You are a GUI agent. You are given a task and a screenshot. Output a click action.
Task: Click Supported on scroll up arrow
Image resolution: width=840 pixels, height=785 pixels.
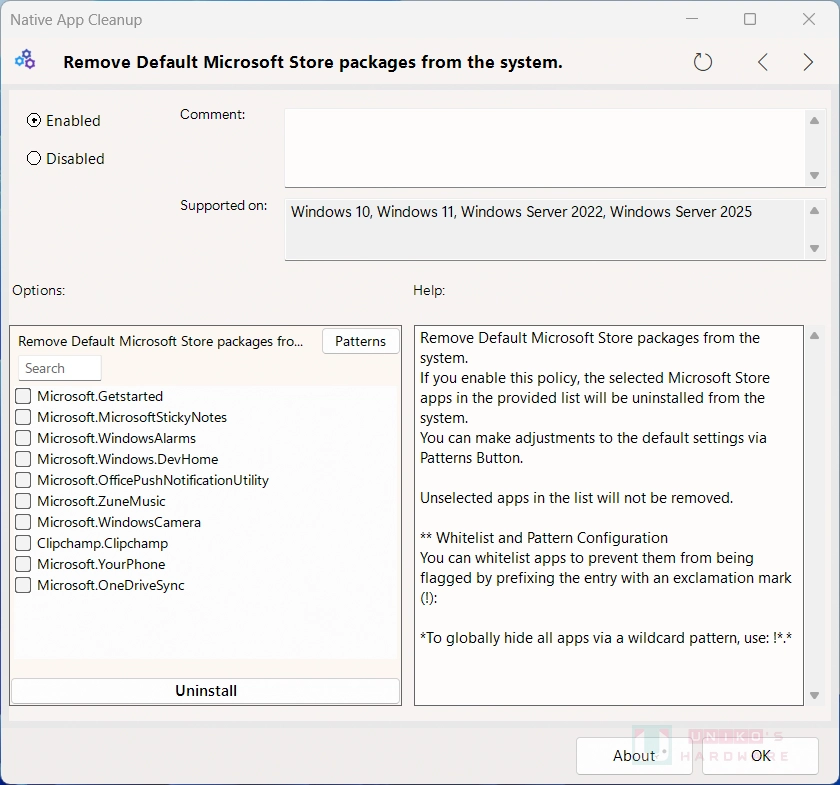(814, 211)
